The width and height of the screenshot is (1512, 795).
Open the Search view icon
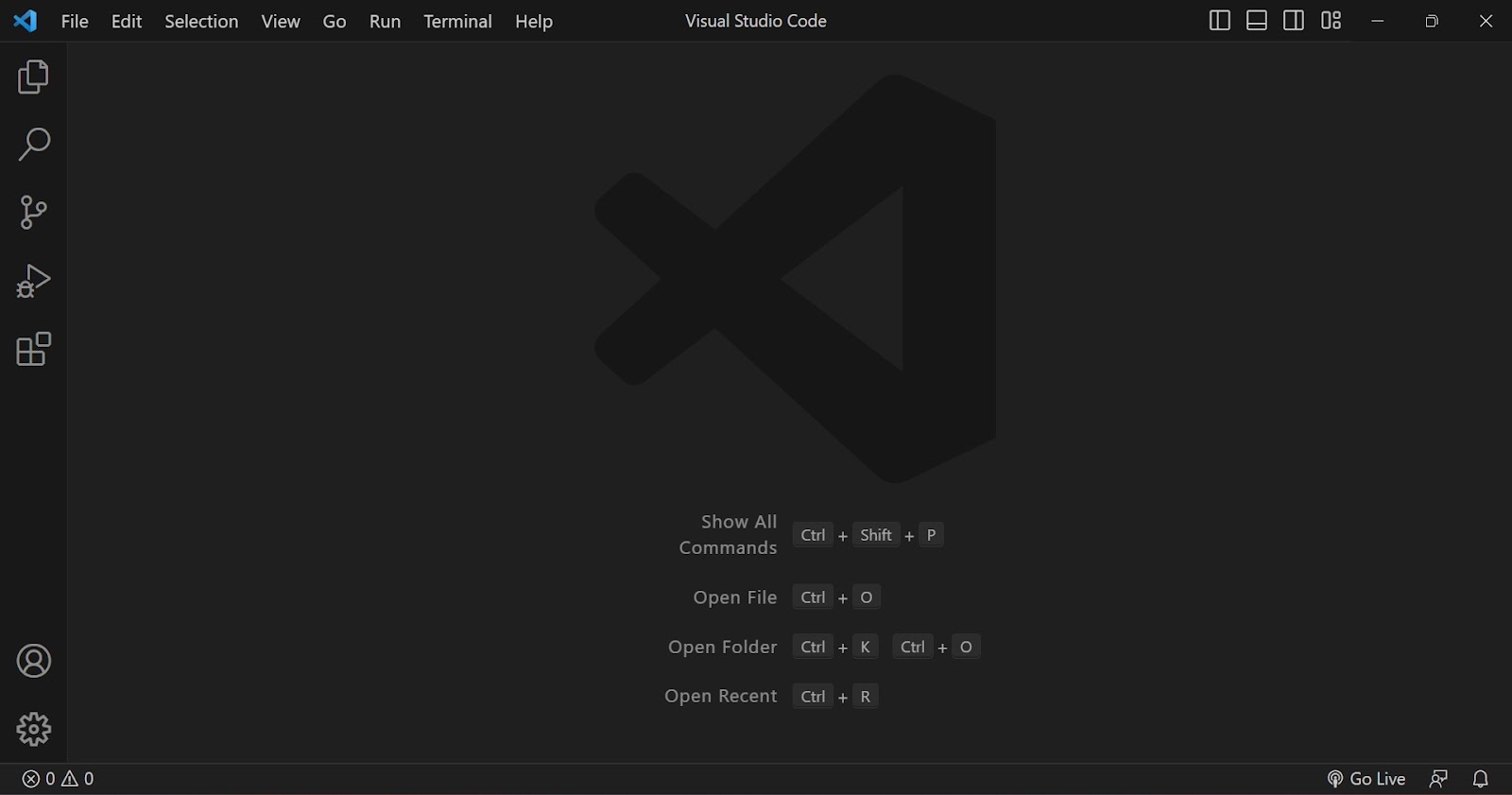click(33, 145)
